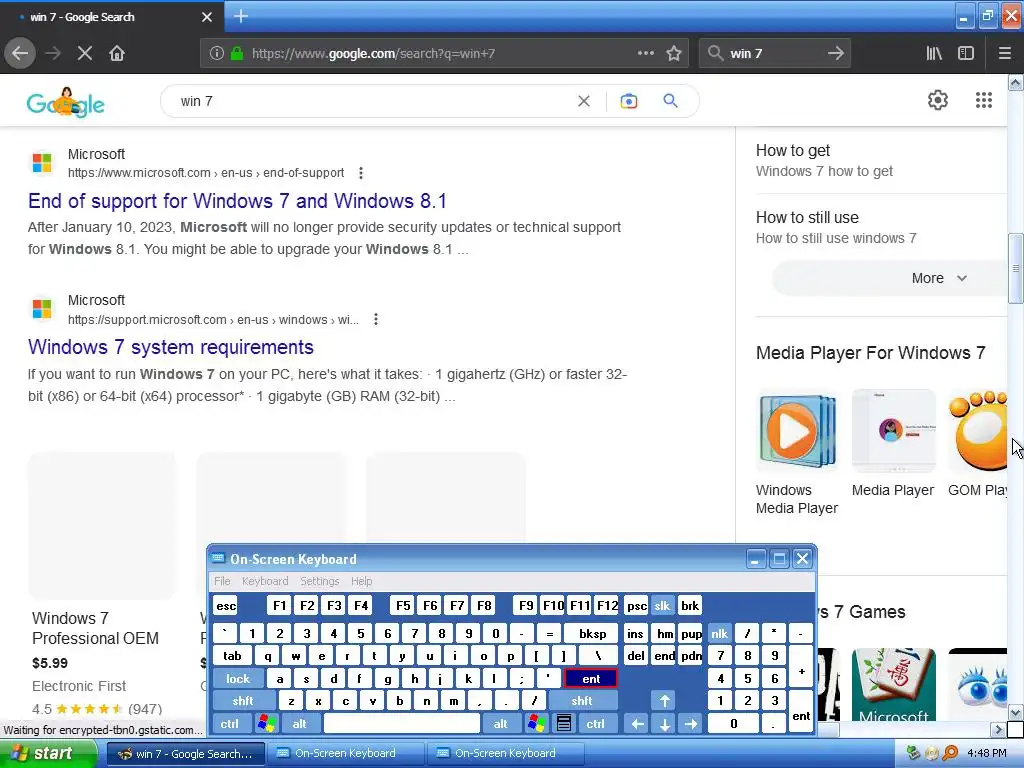
Task: Stop loading the page
Action: 84,54
